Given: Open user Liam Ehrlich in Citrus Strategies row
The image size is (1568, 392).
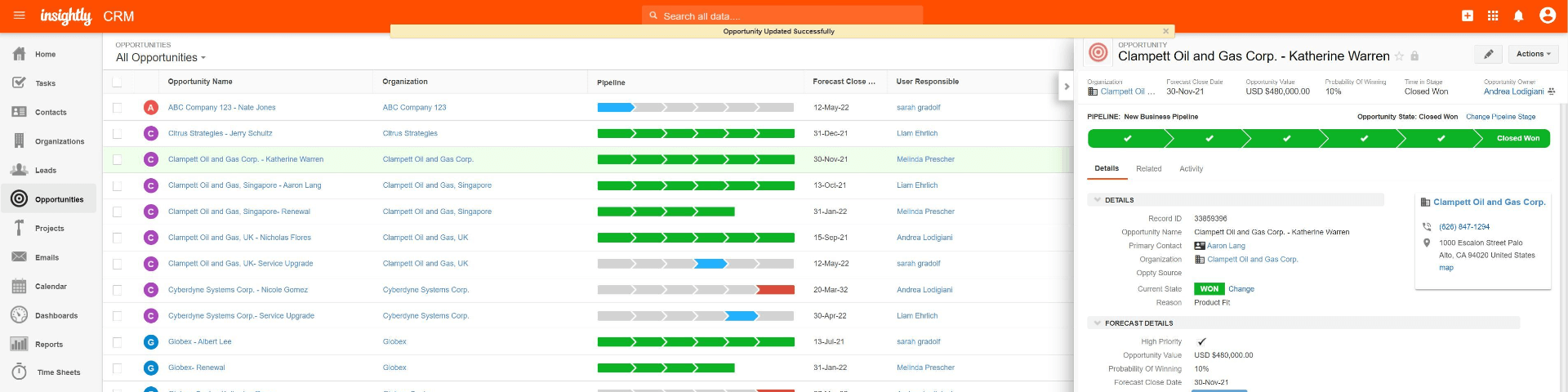Looking at the screenshot, I should (x=917, y=133).
